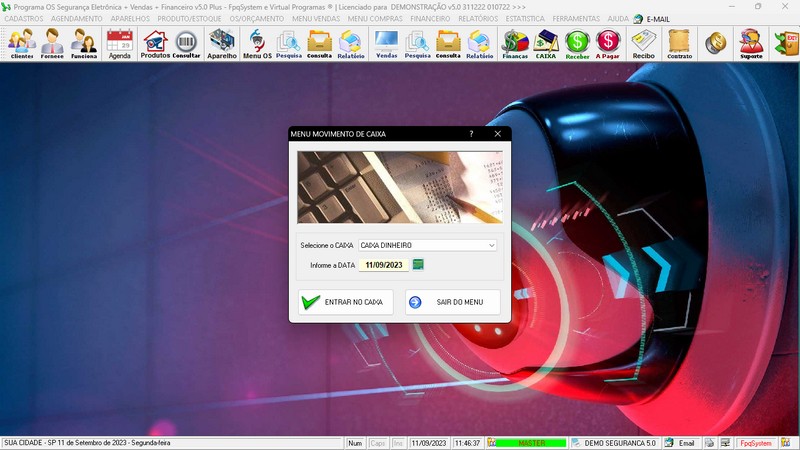Image resolution: width=800 pixels, height=450 pixels.
Task: Open the Funciona employees icon
Action: tap(84, 44)
